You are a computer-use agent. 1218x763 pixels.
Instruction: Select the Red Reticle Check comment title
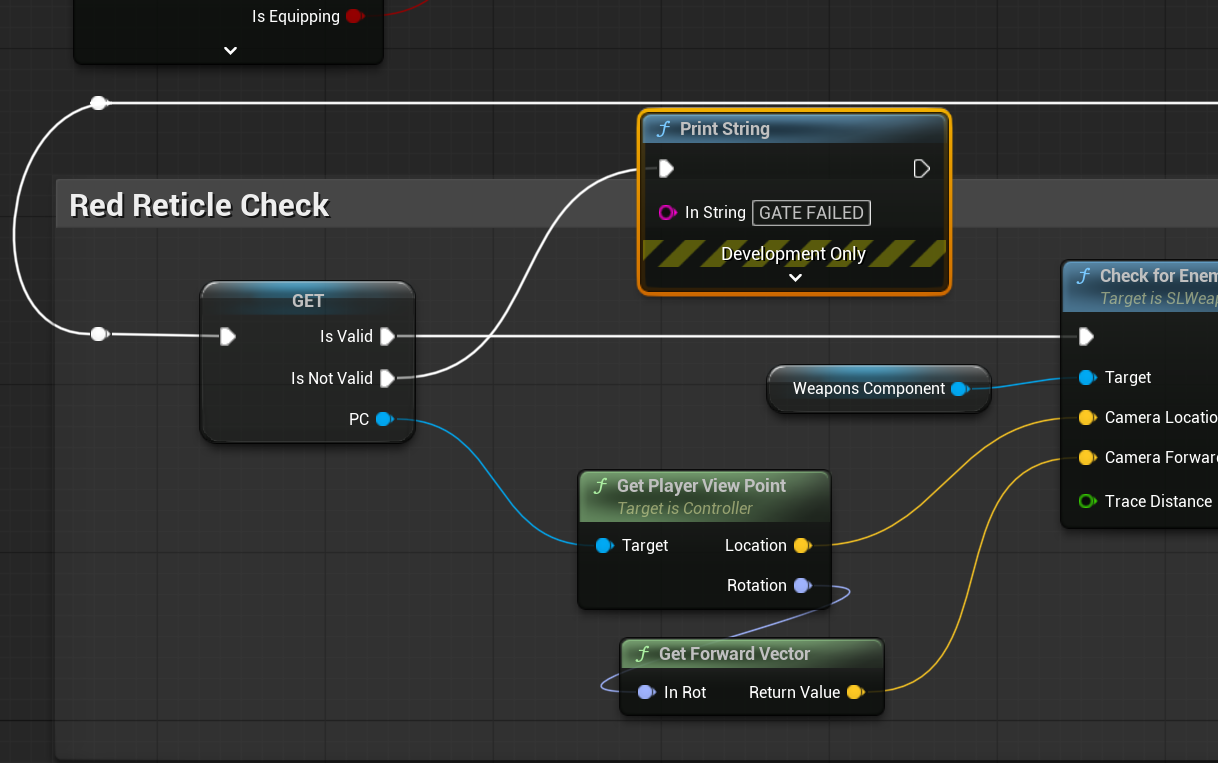coord(199,206)
